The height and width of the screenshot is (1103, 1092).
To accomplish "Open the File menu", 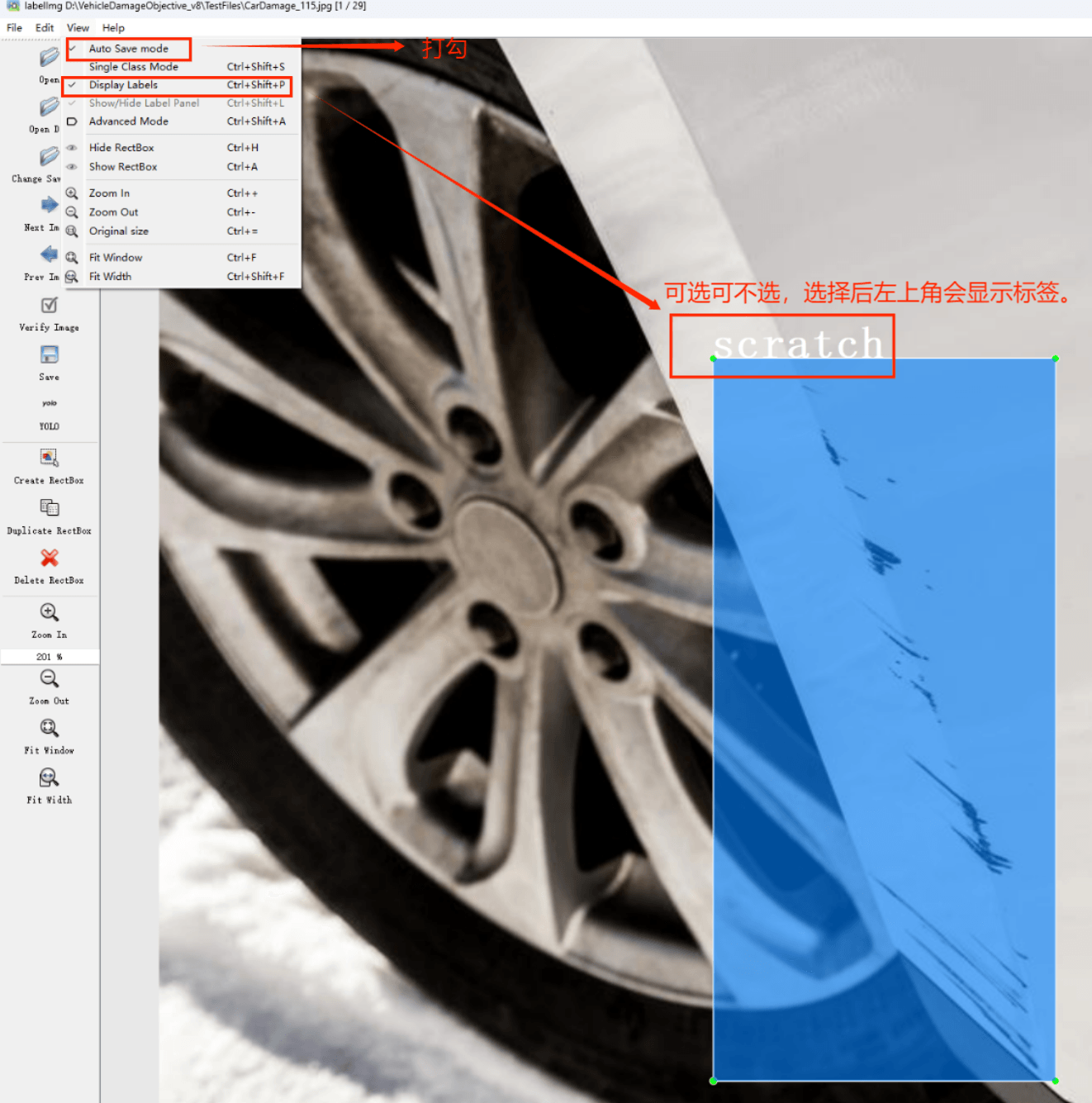I will coord(14,27).
